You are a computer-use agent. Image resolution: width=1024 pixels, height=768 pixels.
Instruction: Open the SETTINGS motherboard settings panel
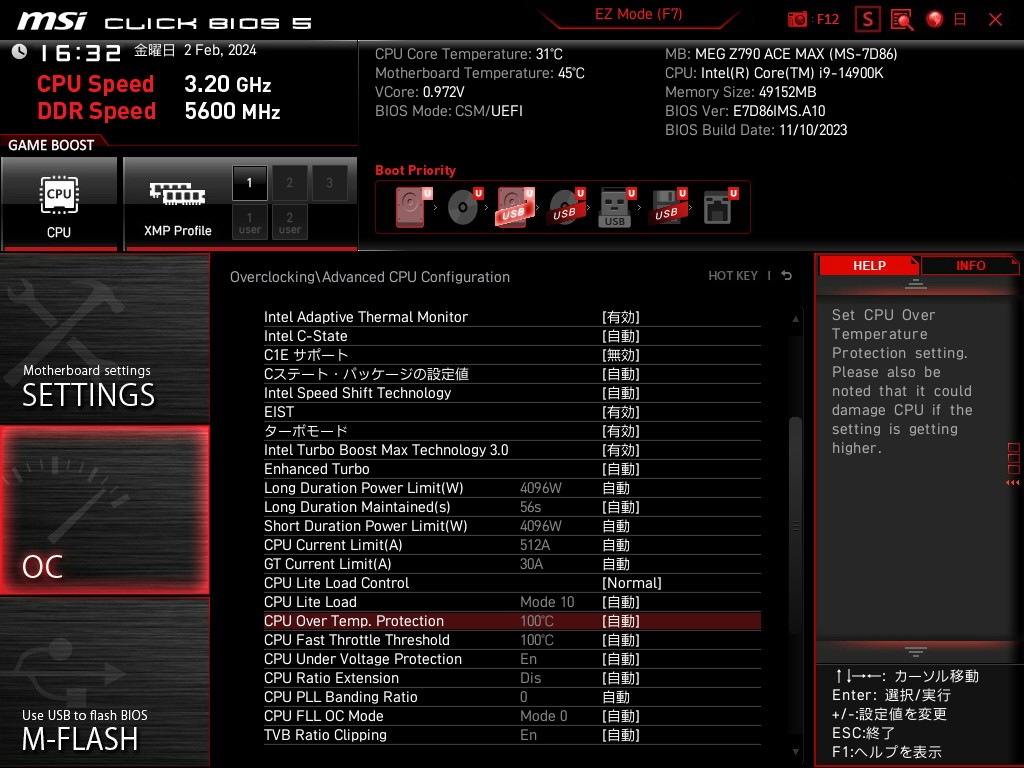[x=104, y=338]
